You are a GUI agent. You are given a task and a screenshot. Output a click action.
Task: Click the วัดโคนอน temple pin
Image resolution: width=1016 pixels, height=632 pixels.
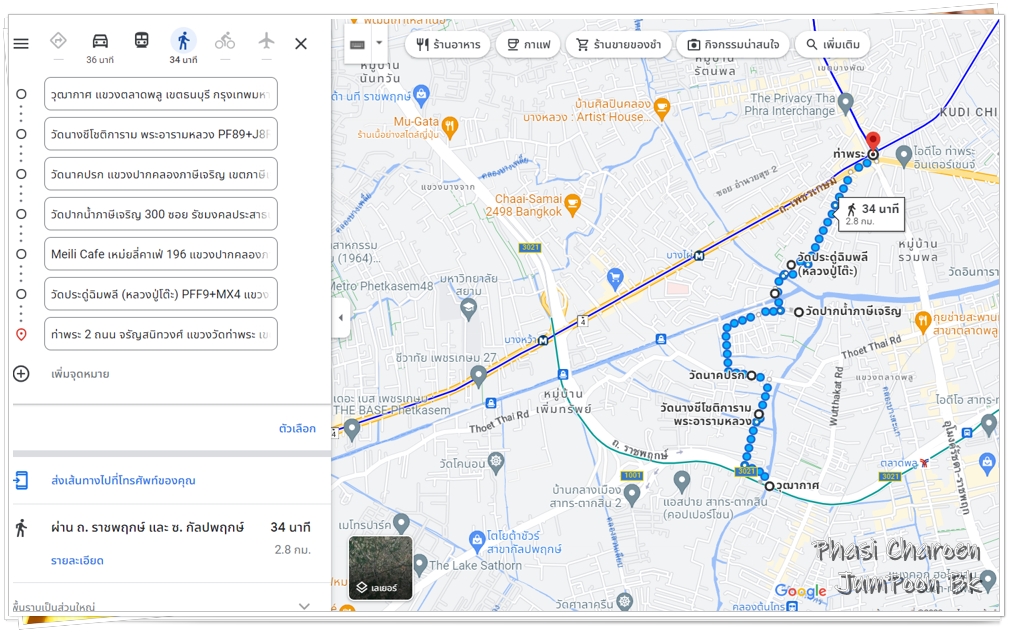coord(496,462)
